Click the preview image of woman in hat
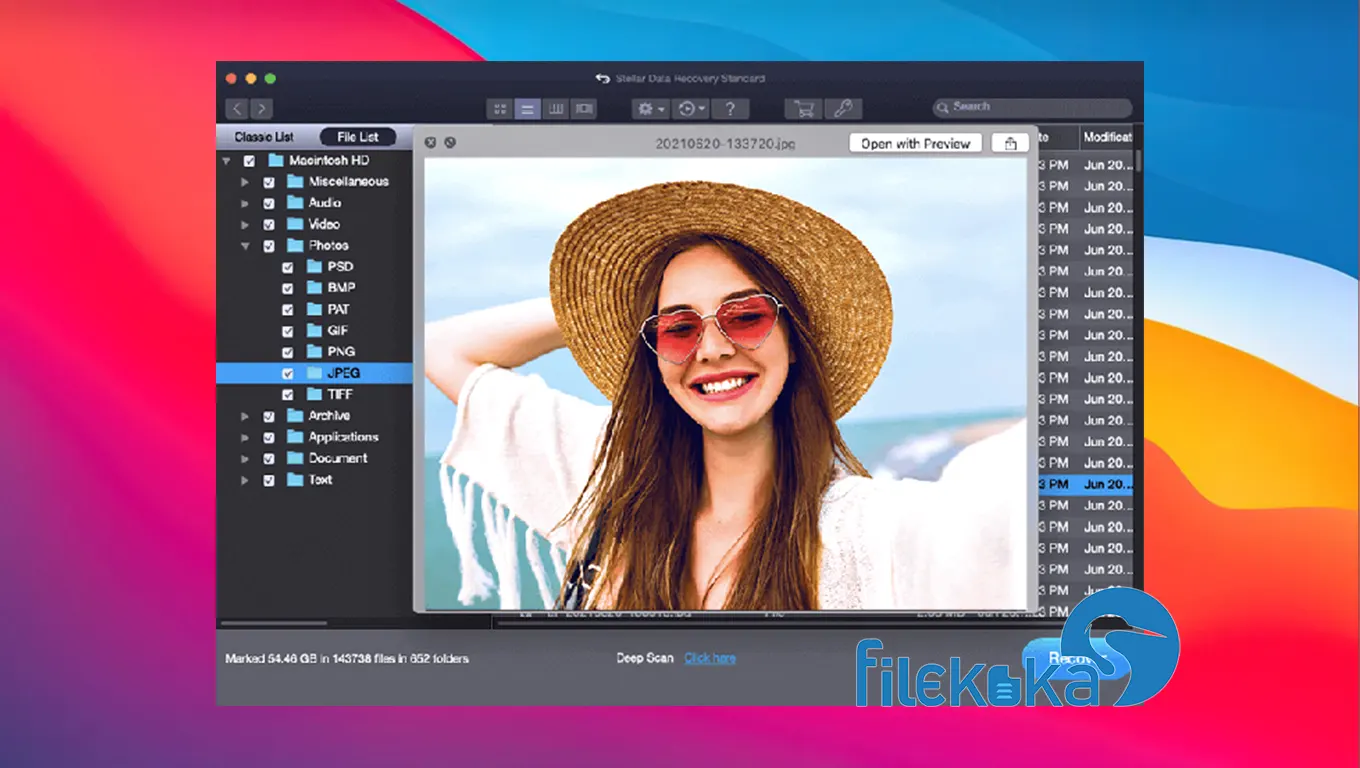1360x768 pixels. (726, 383)
